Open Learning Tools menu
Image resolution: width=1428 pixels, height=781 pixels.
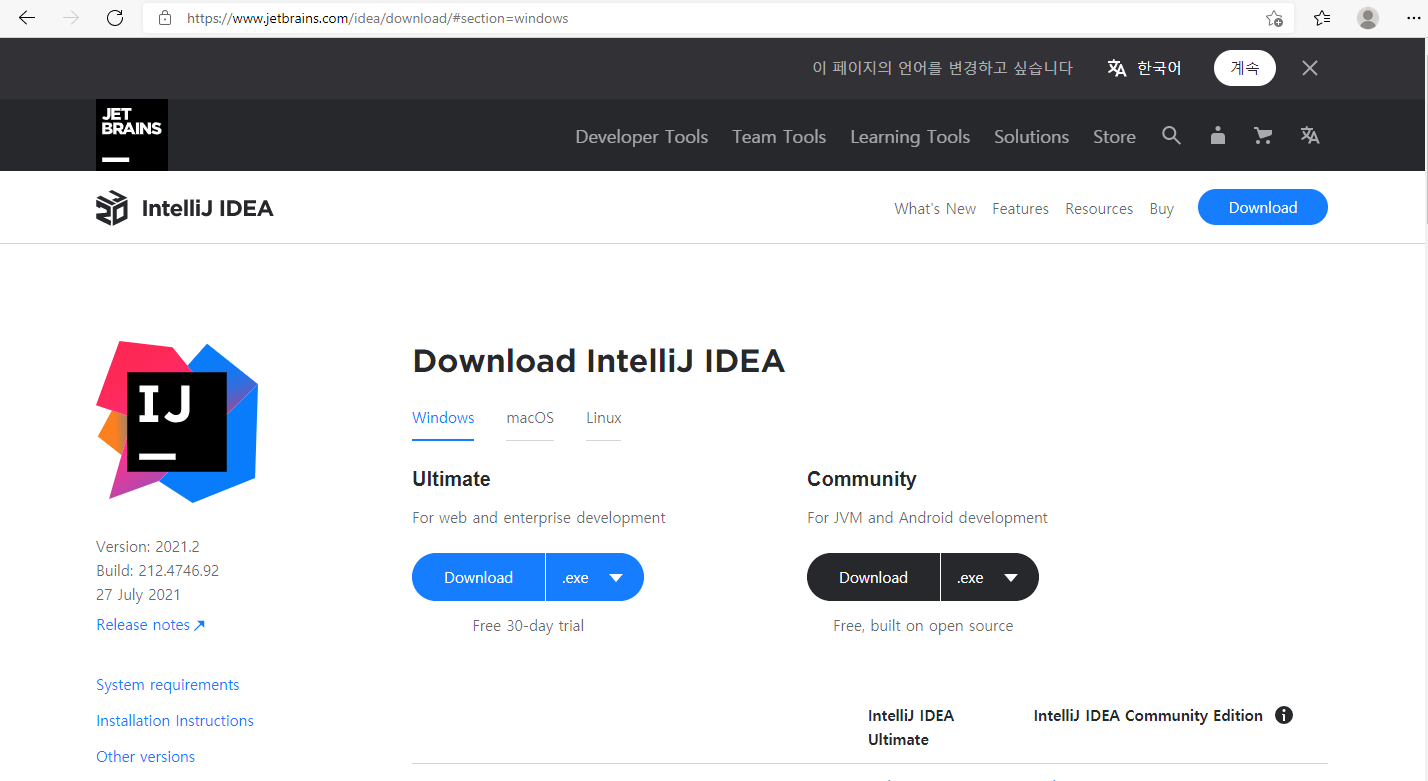point(910,137)
